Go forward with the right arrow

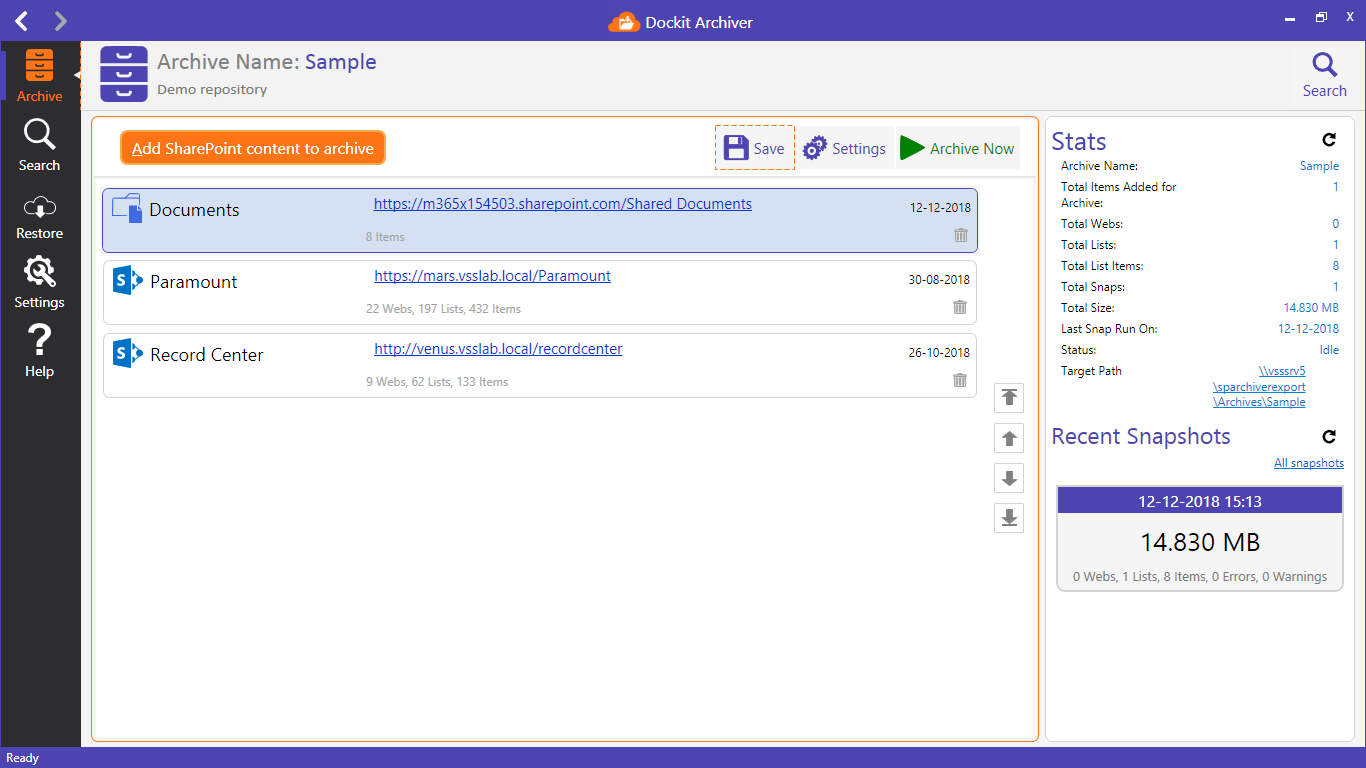click(60, 20)
